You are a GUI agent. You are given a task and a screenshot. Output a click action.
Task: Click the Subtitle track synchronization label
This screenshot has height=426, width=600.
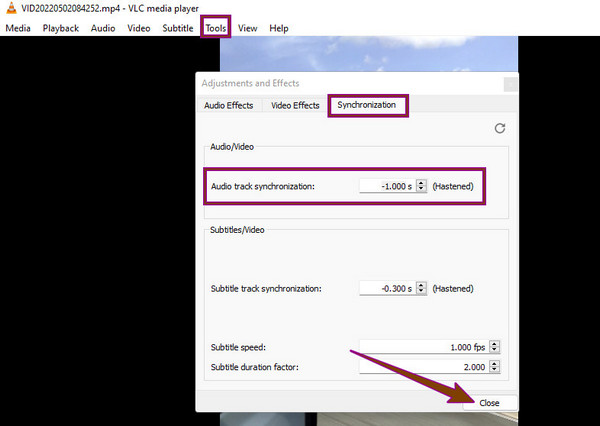coord(266,289)
